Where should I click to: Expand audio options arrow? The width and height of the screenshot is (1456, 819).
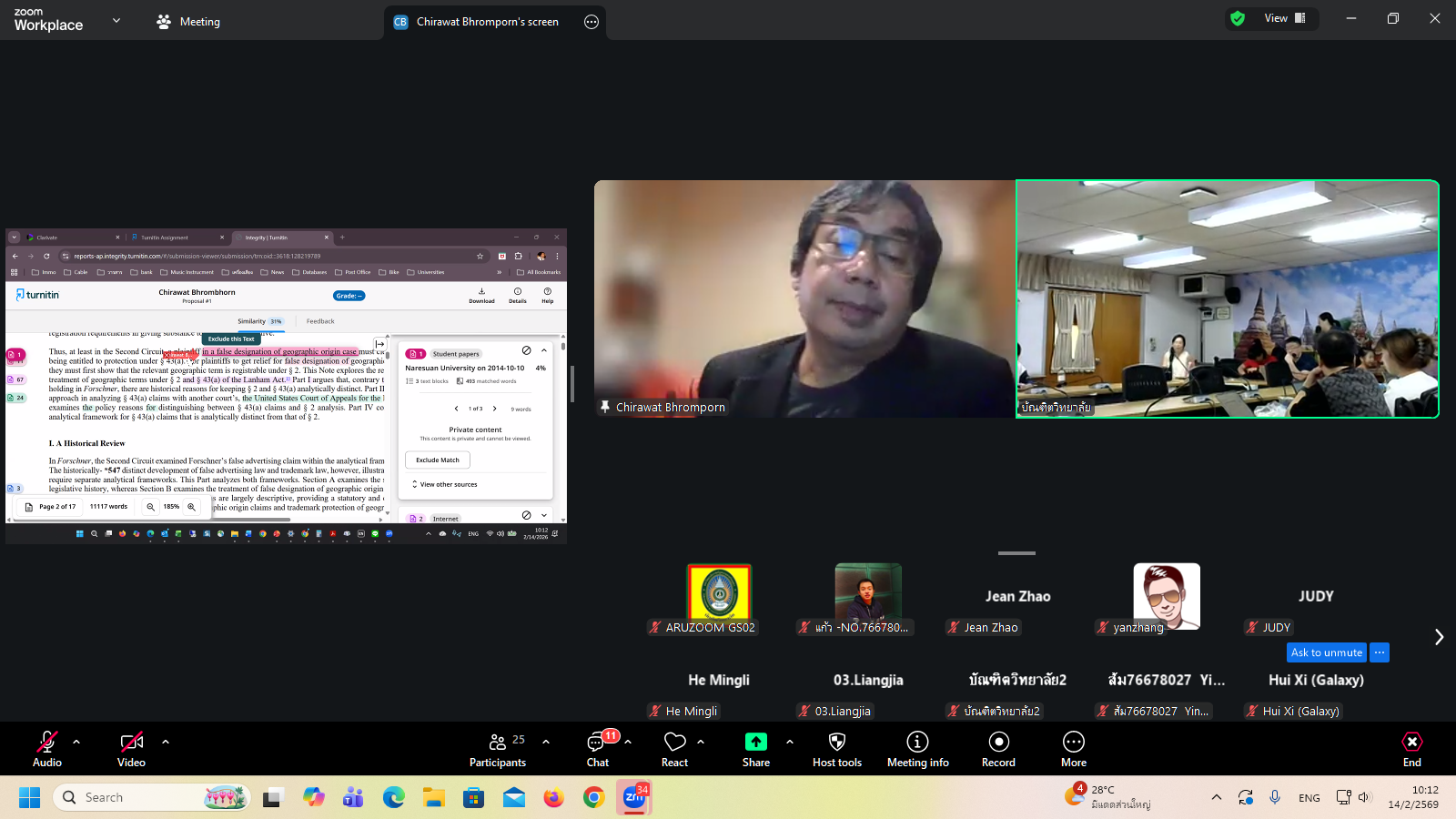[76, 742]
